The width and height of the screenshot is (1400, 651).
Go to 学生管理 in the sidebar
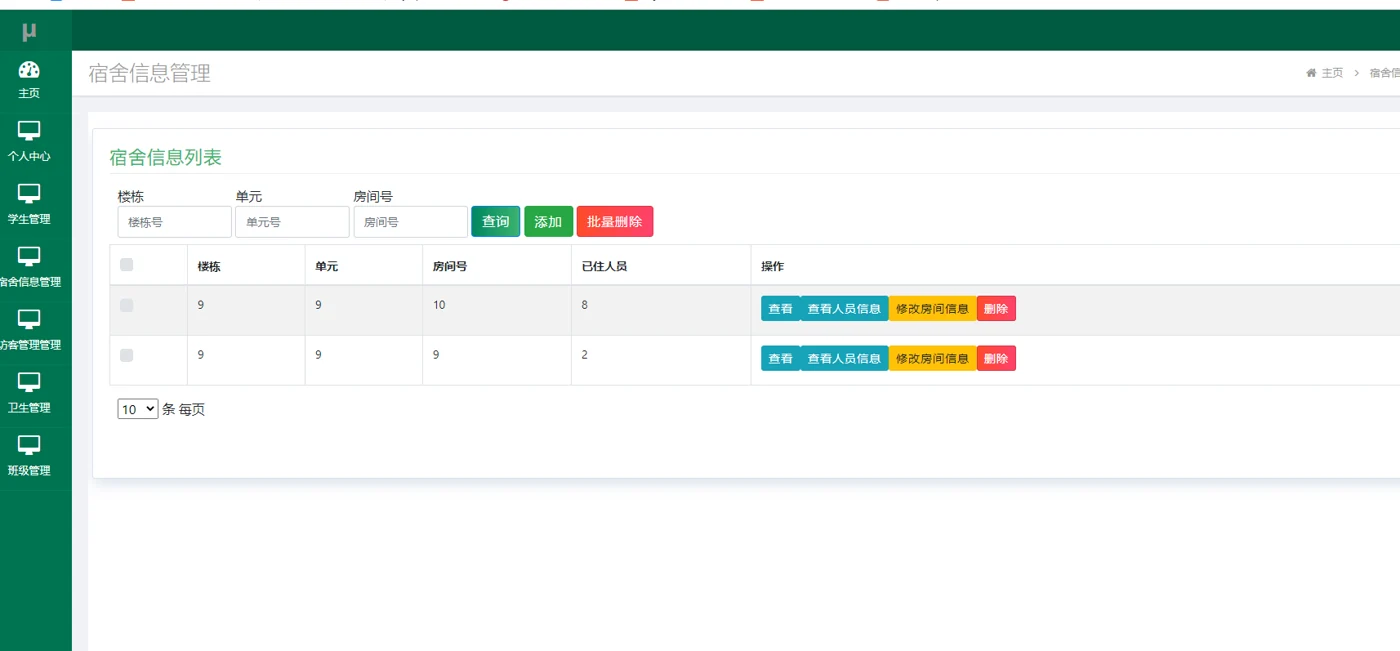click(29, 205)
